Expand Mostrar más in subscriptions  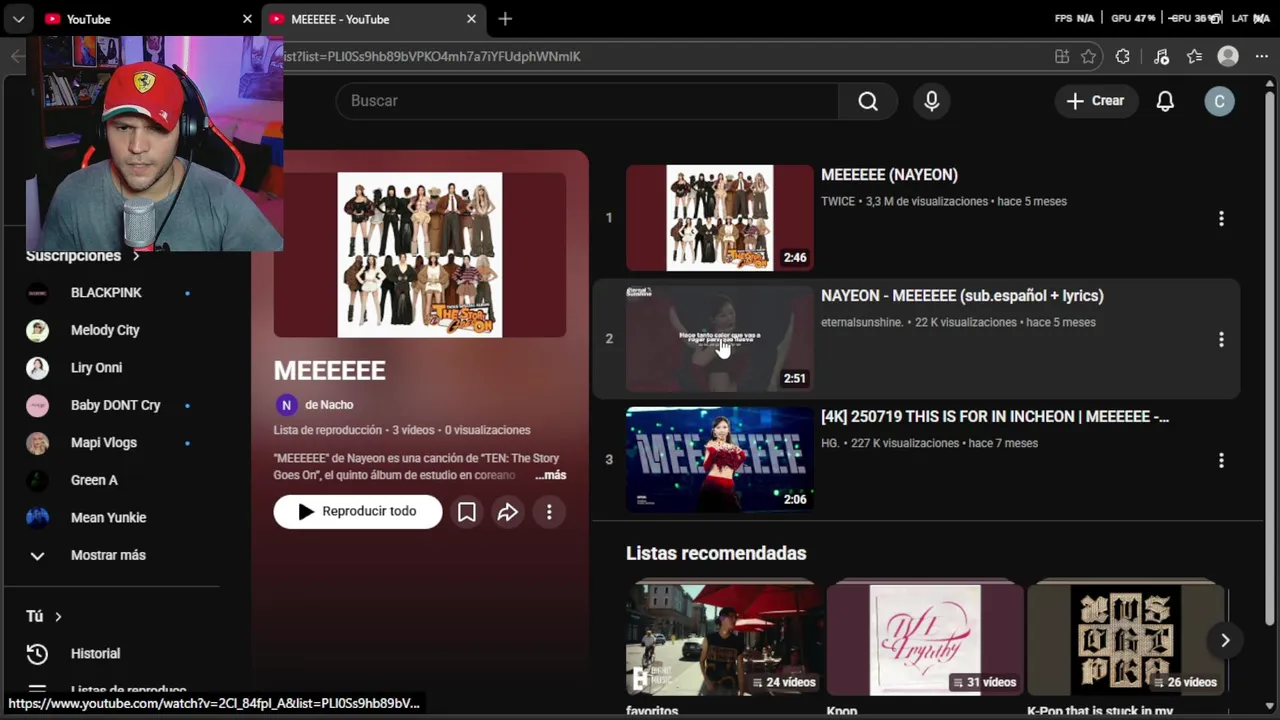click(x=110, y=555)
